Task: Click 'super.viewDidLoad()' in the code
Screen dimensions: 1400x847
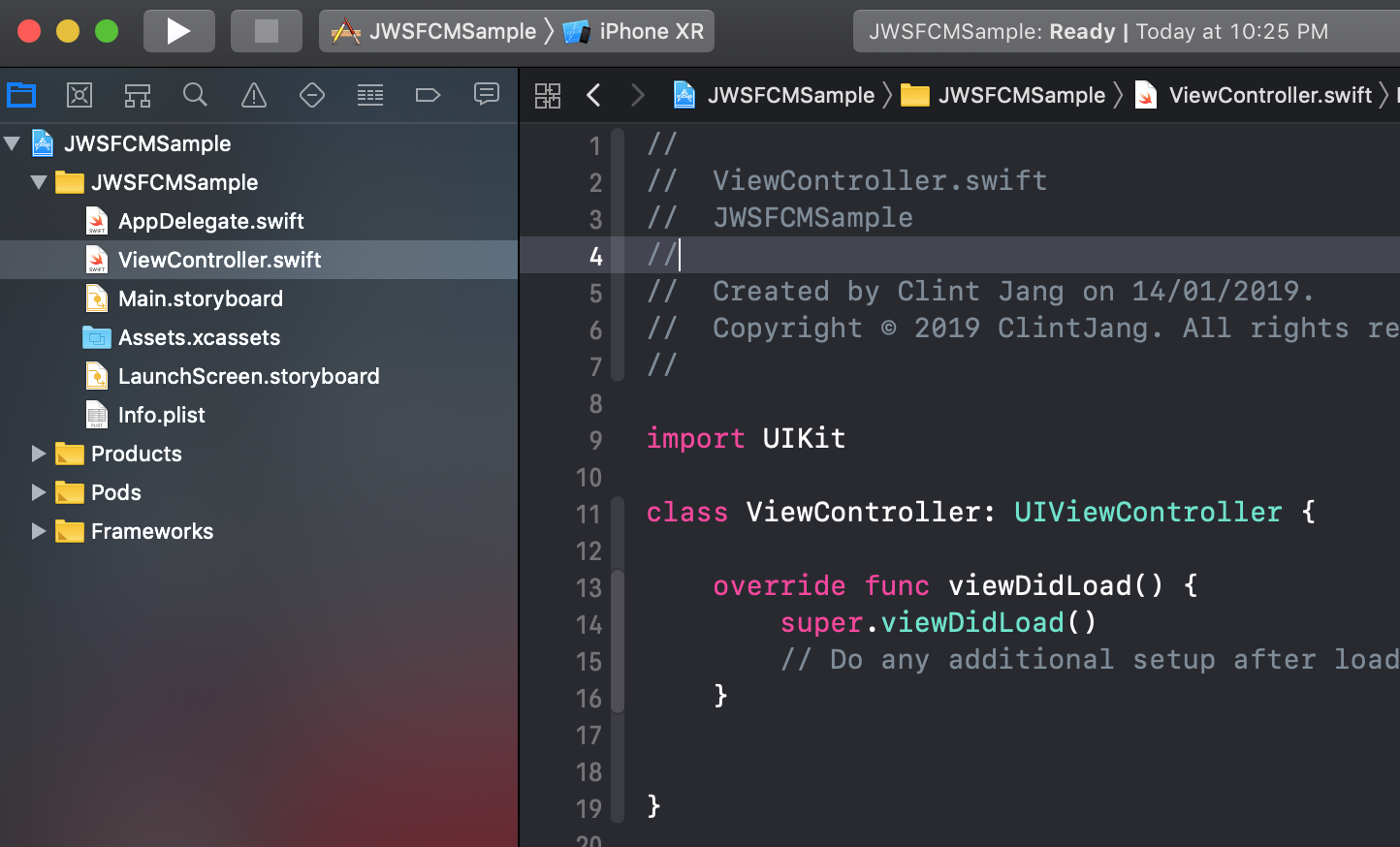Action: (x=939, y=622)
